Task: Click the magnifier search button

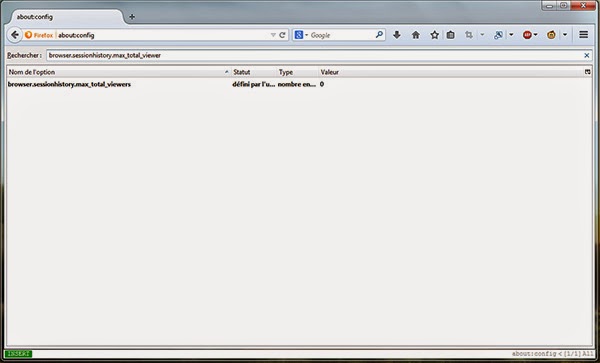Action: click(x=379, y=35)
